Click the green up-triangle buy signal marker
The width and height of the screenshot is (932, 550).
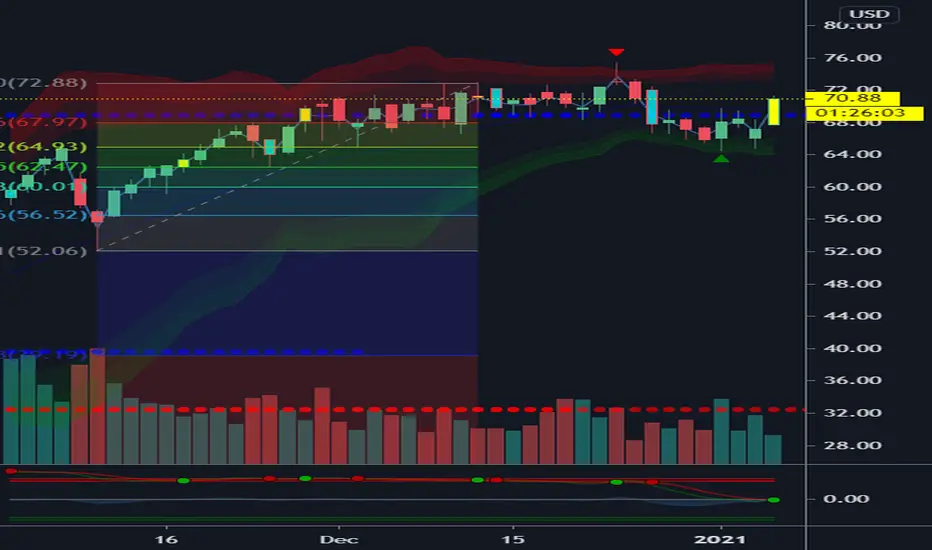(721, 158)
